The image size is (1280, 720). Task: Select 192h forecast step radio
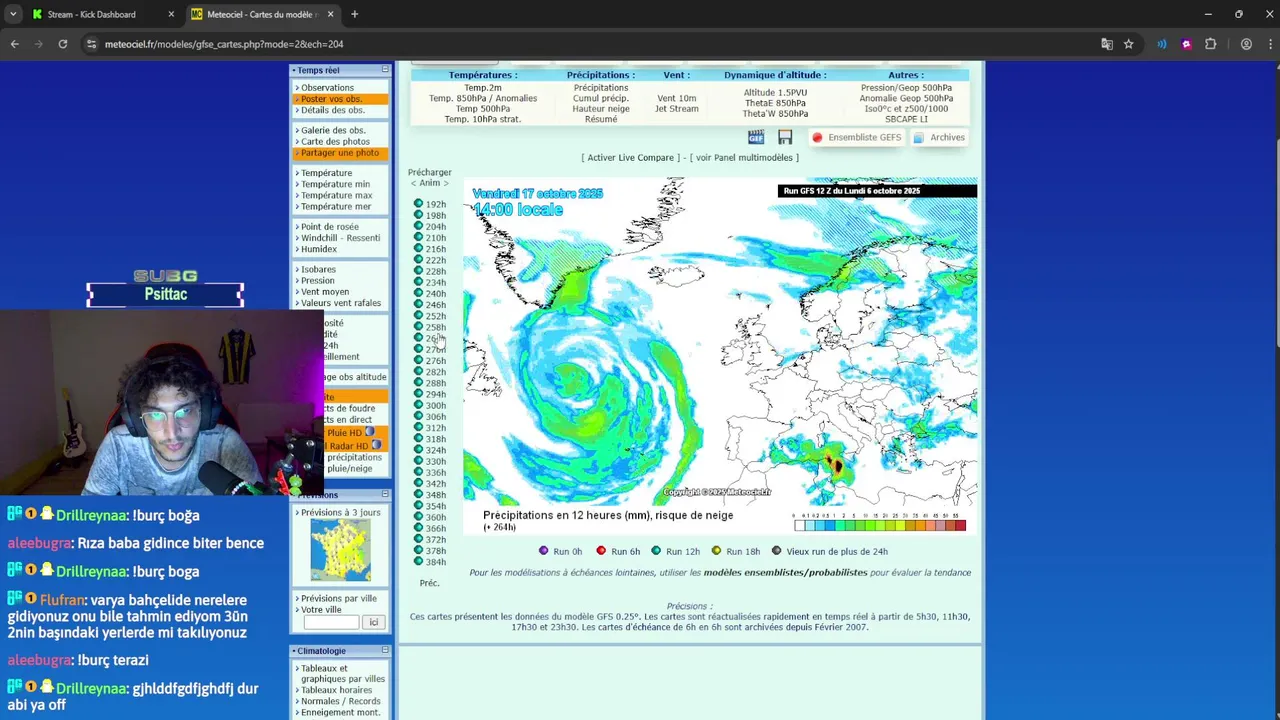[x=418, y=204]
